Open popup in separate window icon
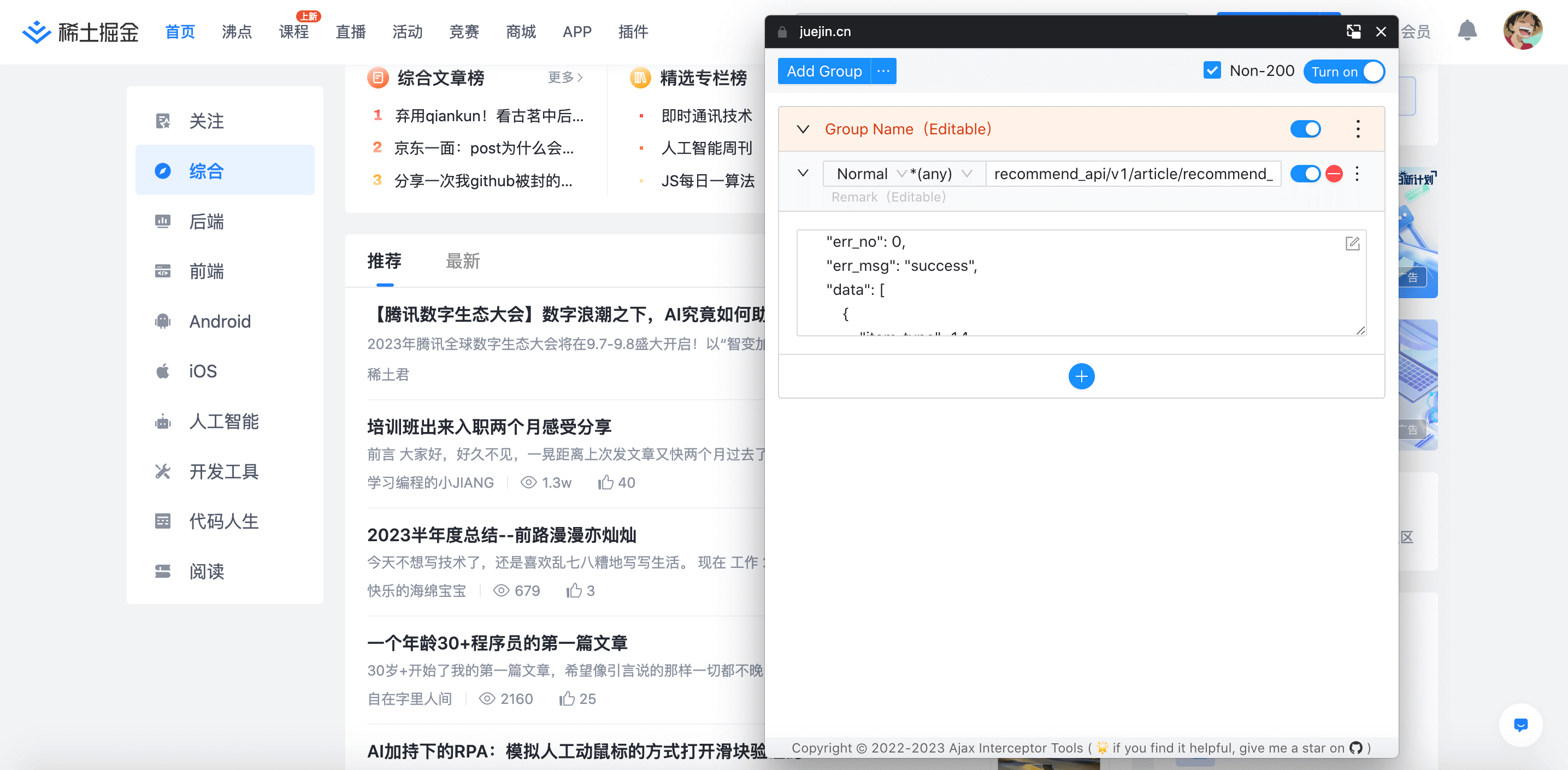 (1353, 32)
